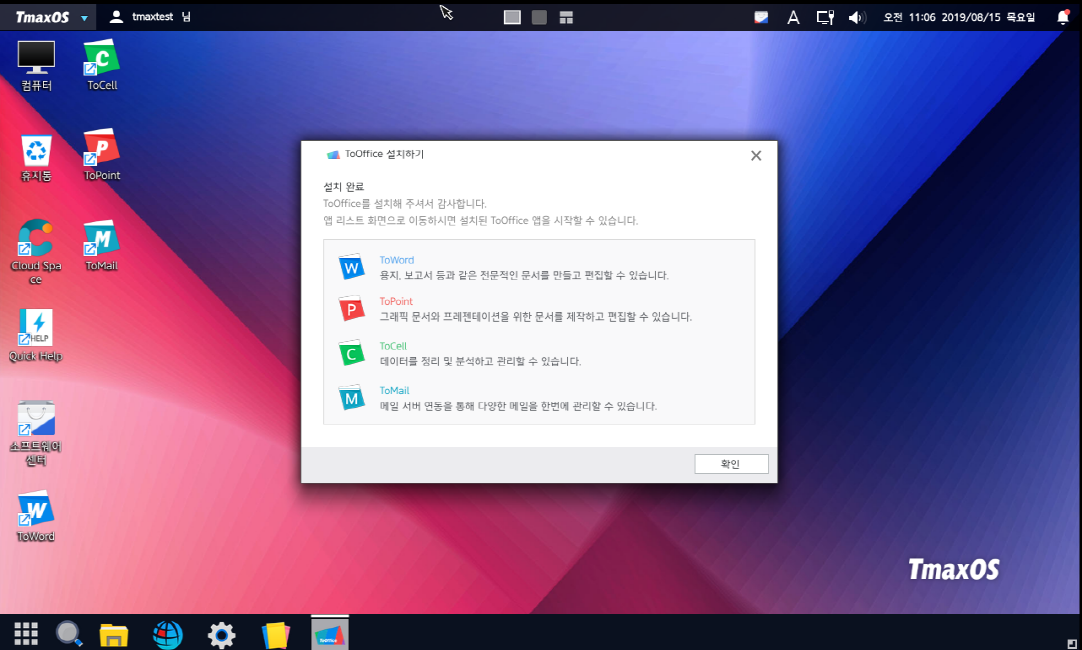Open the ToWord desktop shortcut
Viewport: 1082px width, 650px height.
click(x=36, y=510)
